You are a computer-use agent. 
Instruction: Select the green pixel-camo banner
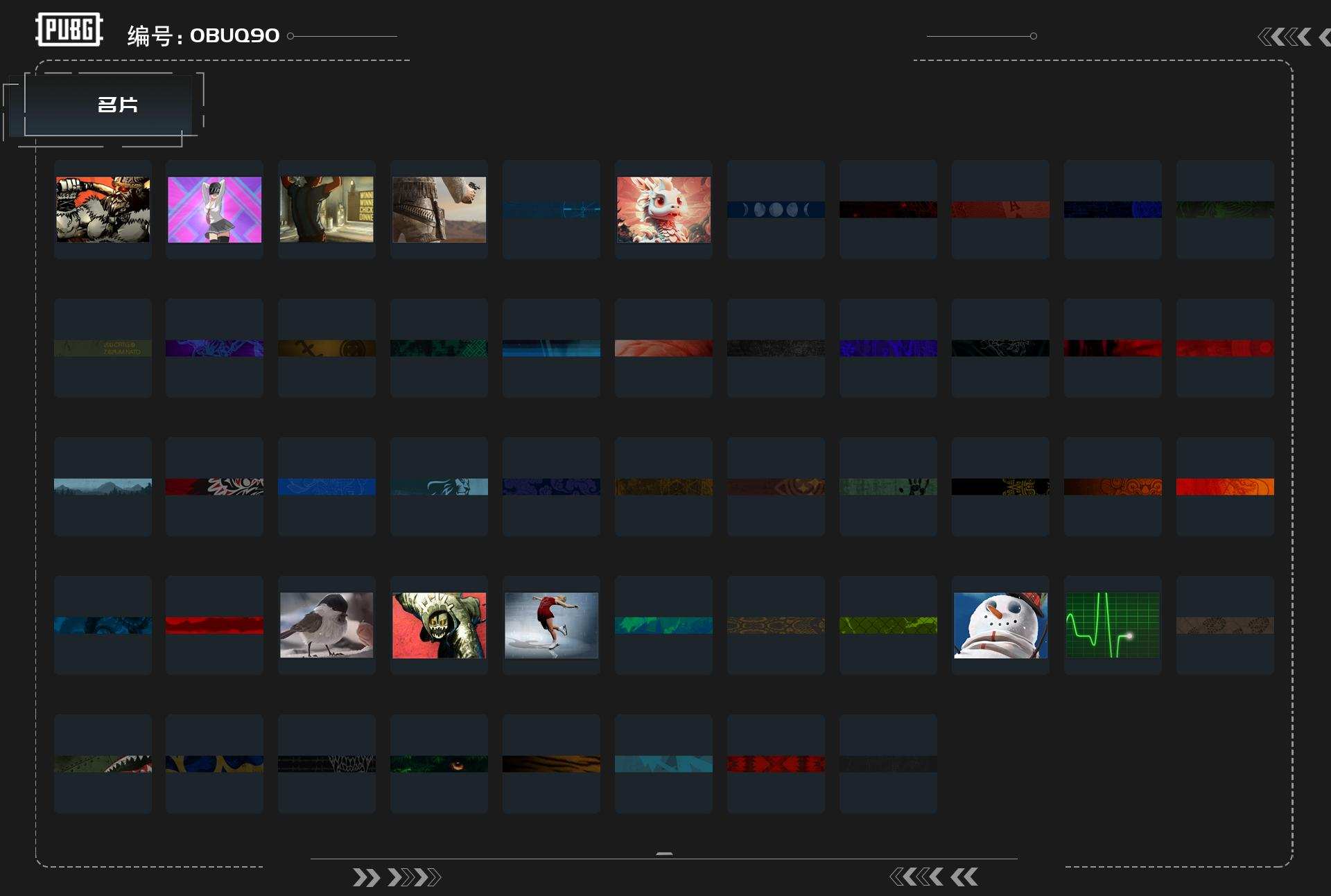pyautogui.click(x=439, y=348)
